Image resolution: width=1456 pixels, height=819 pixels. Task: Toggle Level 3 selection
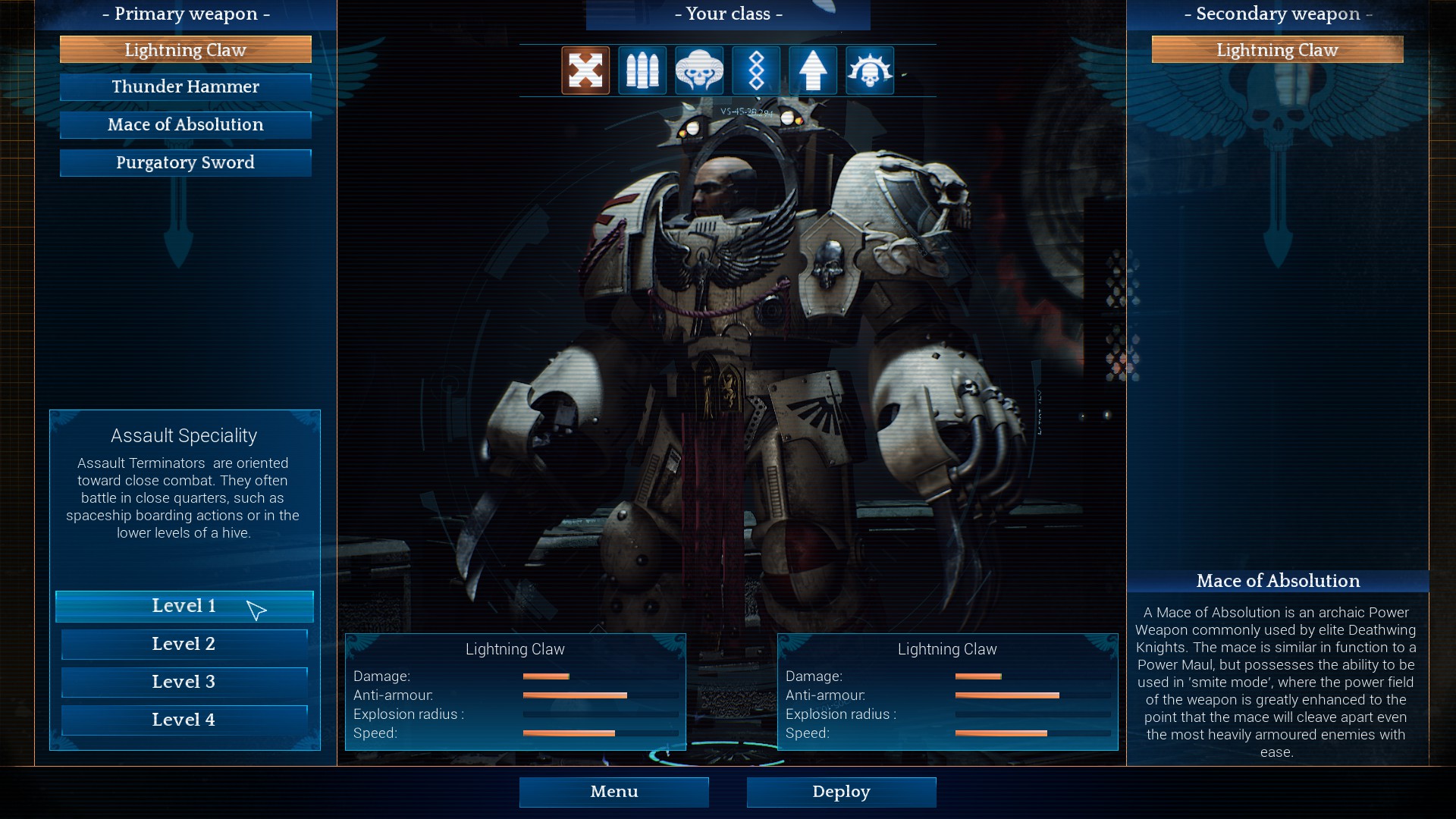point(184,681)
